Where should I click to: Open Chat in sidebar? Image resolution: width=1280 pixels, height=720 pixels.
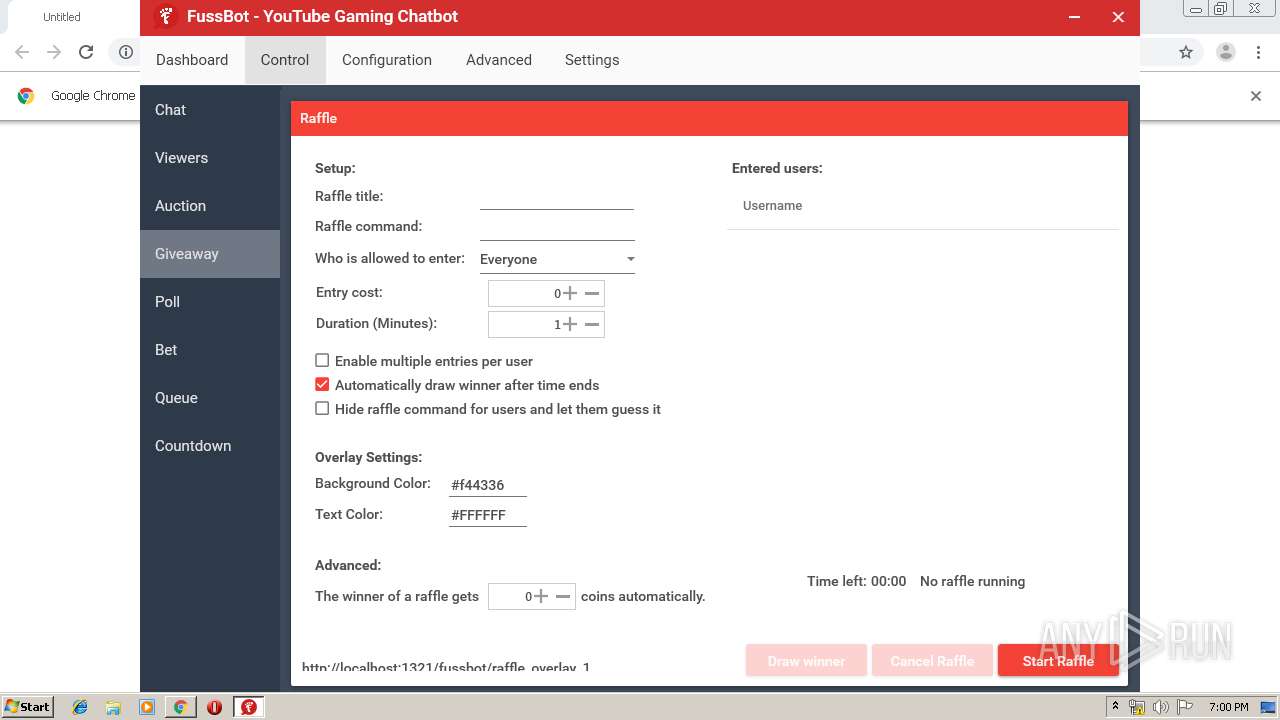210,110
